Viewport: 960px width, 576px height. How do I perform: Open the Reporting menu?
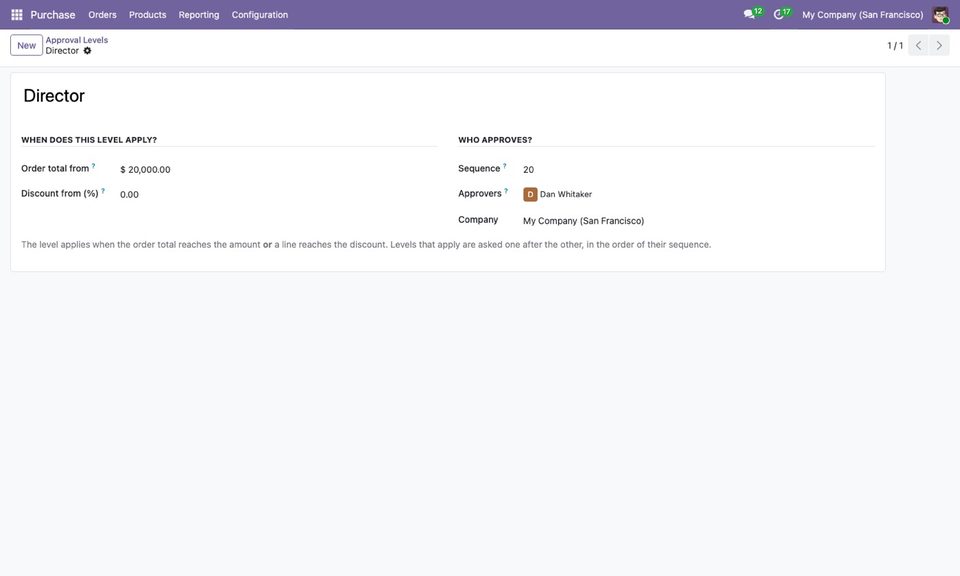(x=199, y=15)
